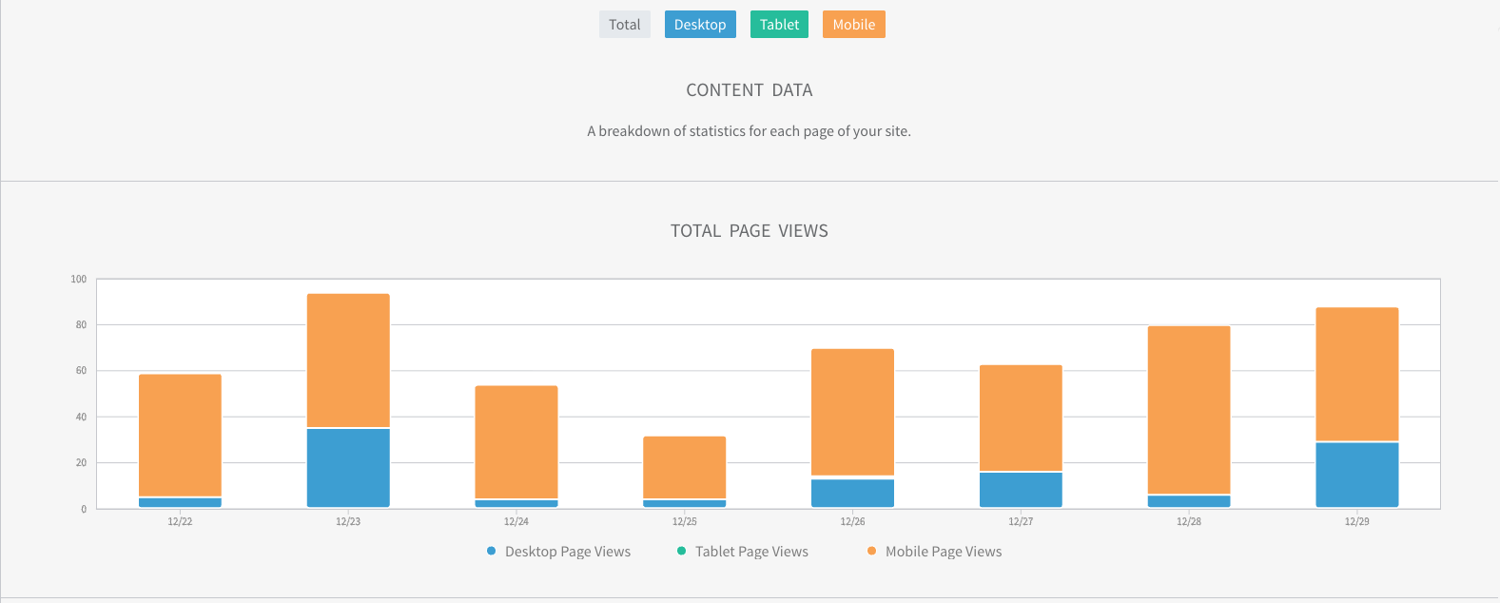Toggle Desktop Page Views legend item

[x=559, y=551]
